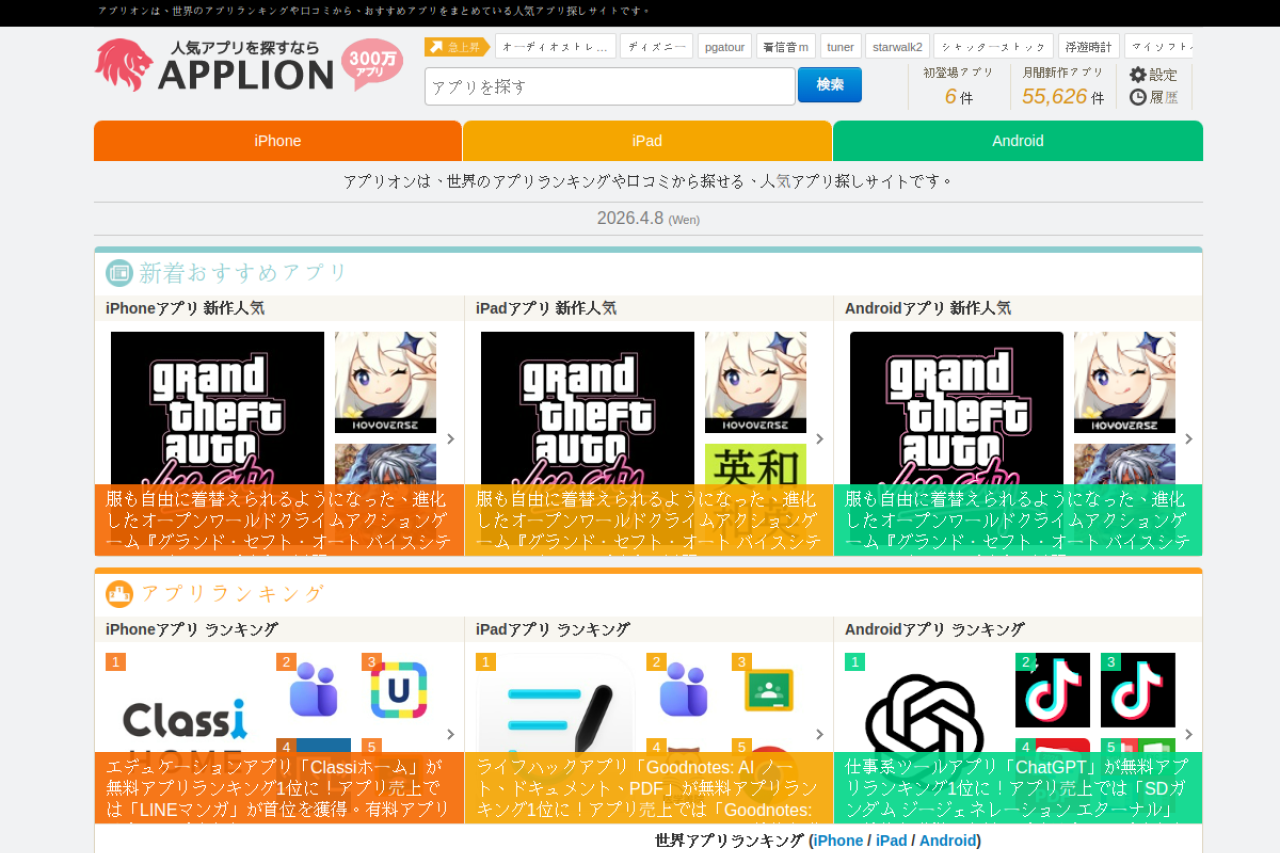Image resolution: width=1280 pixels, height=853 pixels.
Task: Open history via the clock icon
Action: tap(1138, 97)
